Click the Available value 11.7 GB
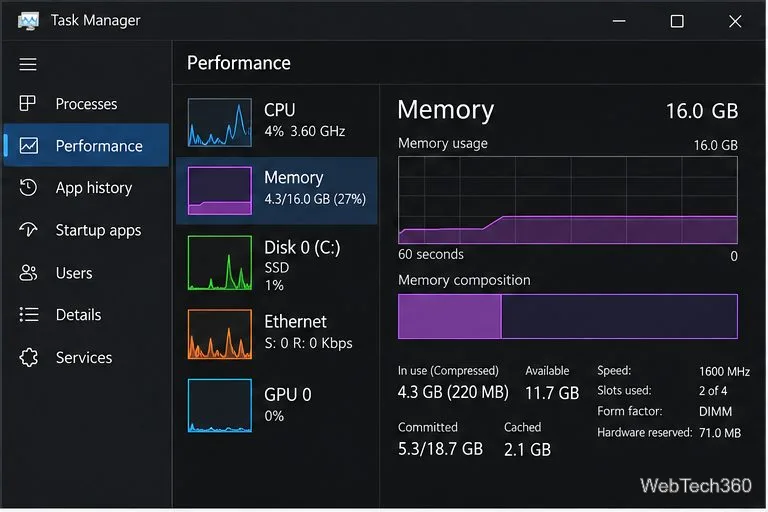Image resolution: width=768 pixels, height=512 pixels. (x=552, y=393)
